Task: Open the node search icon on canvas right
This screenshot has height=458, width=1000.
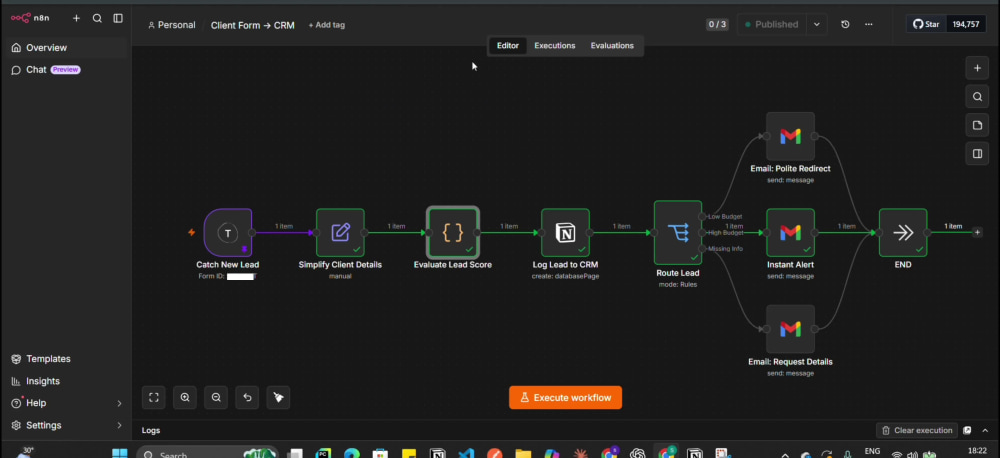Action: 977,97
